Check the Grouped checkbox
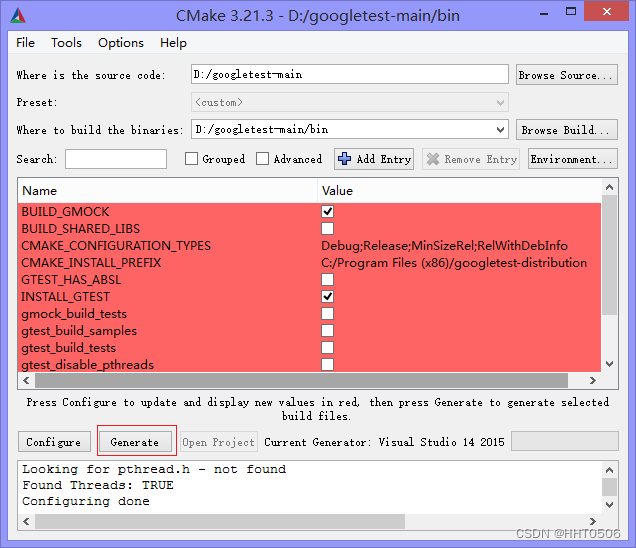The width and height of the screenshot is (636, 548). click(191, 159)
